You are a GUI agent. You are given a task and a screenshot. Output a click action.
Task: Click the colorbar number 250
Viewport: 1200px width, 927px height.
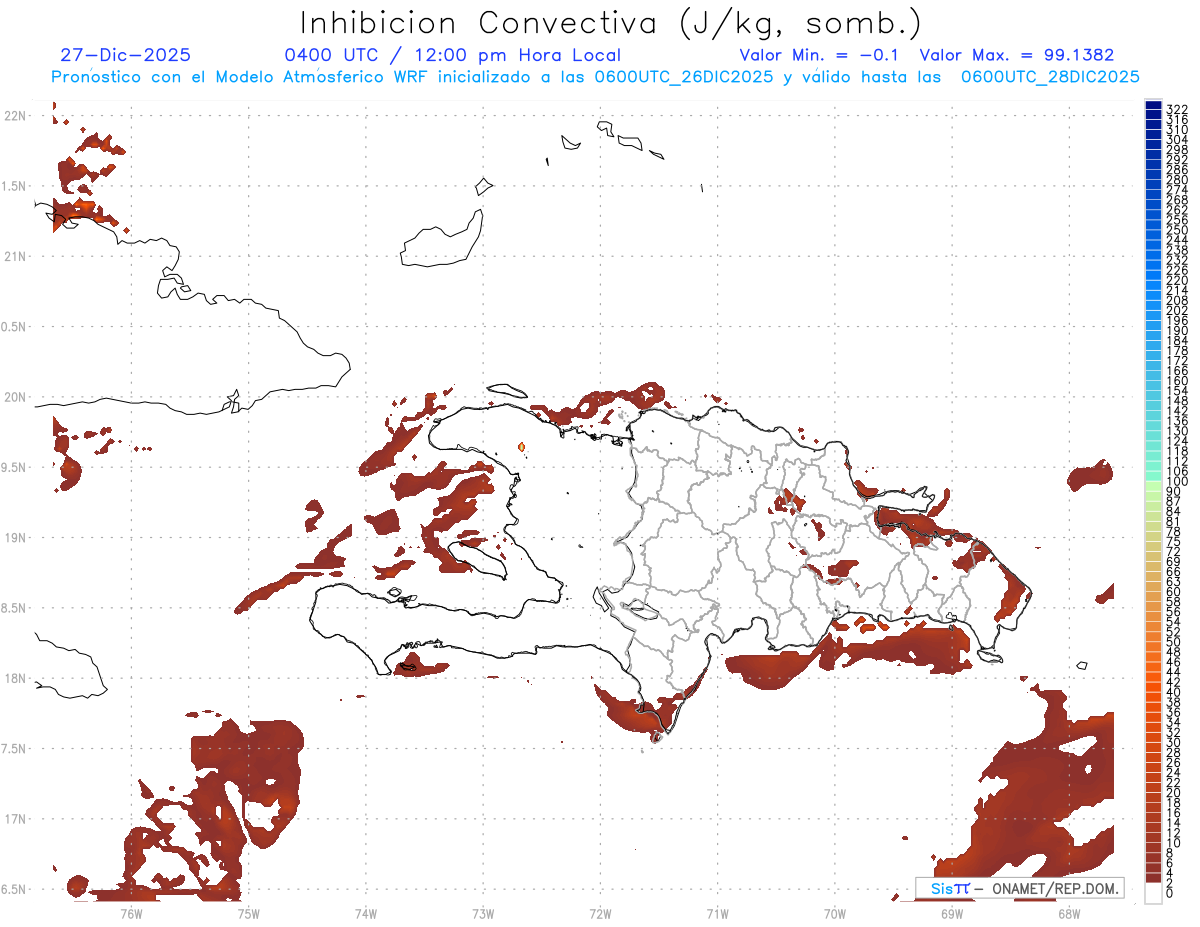click(1177, 231)
